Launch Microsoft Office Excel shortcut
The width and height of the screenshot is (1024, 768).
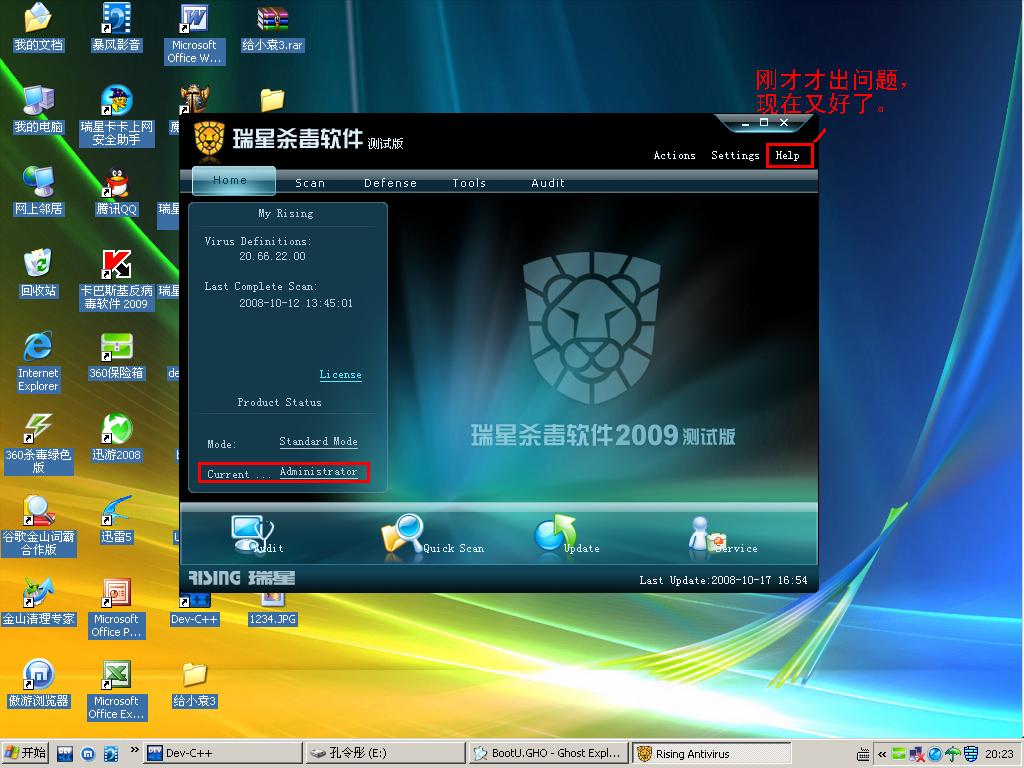point(116,690)
